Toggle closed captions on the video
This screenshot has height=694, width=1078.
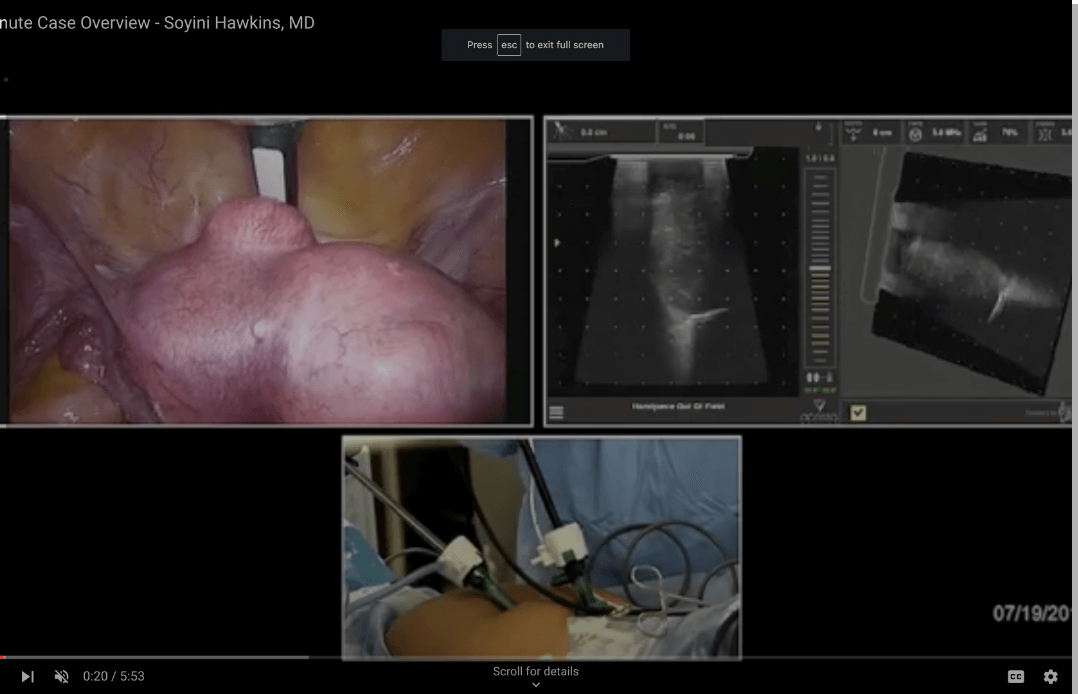click(x=1016, y=677)
